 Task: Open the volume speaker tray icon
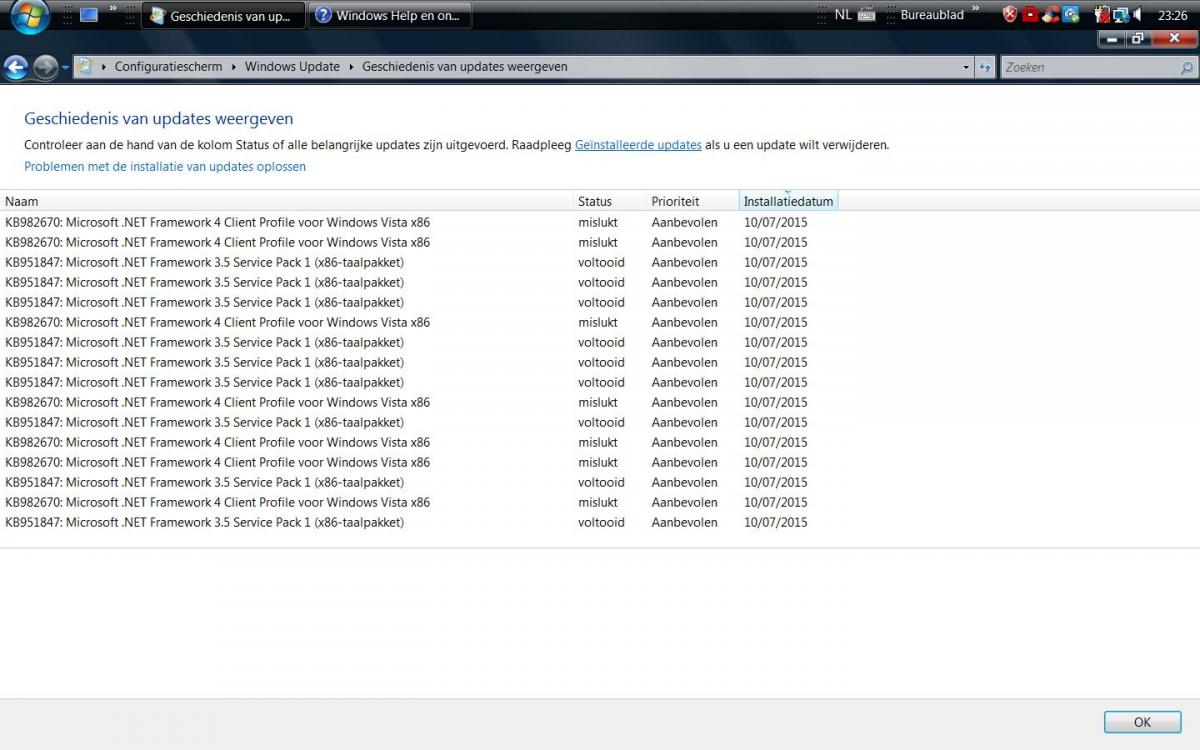[1138, 15]
